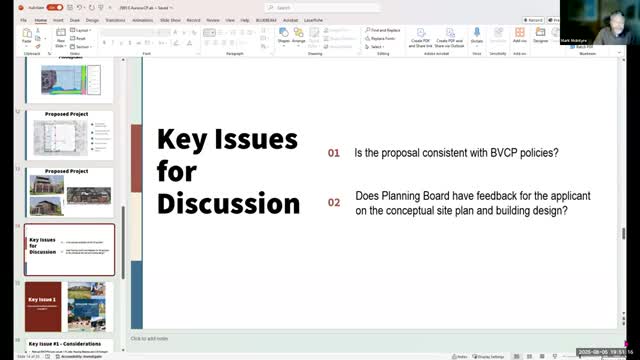The image size is (640, 360).
Task: Open the Select dropdown in Editing
Action: tap(375, 47)
